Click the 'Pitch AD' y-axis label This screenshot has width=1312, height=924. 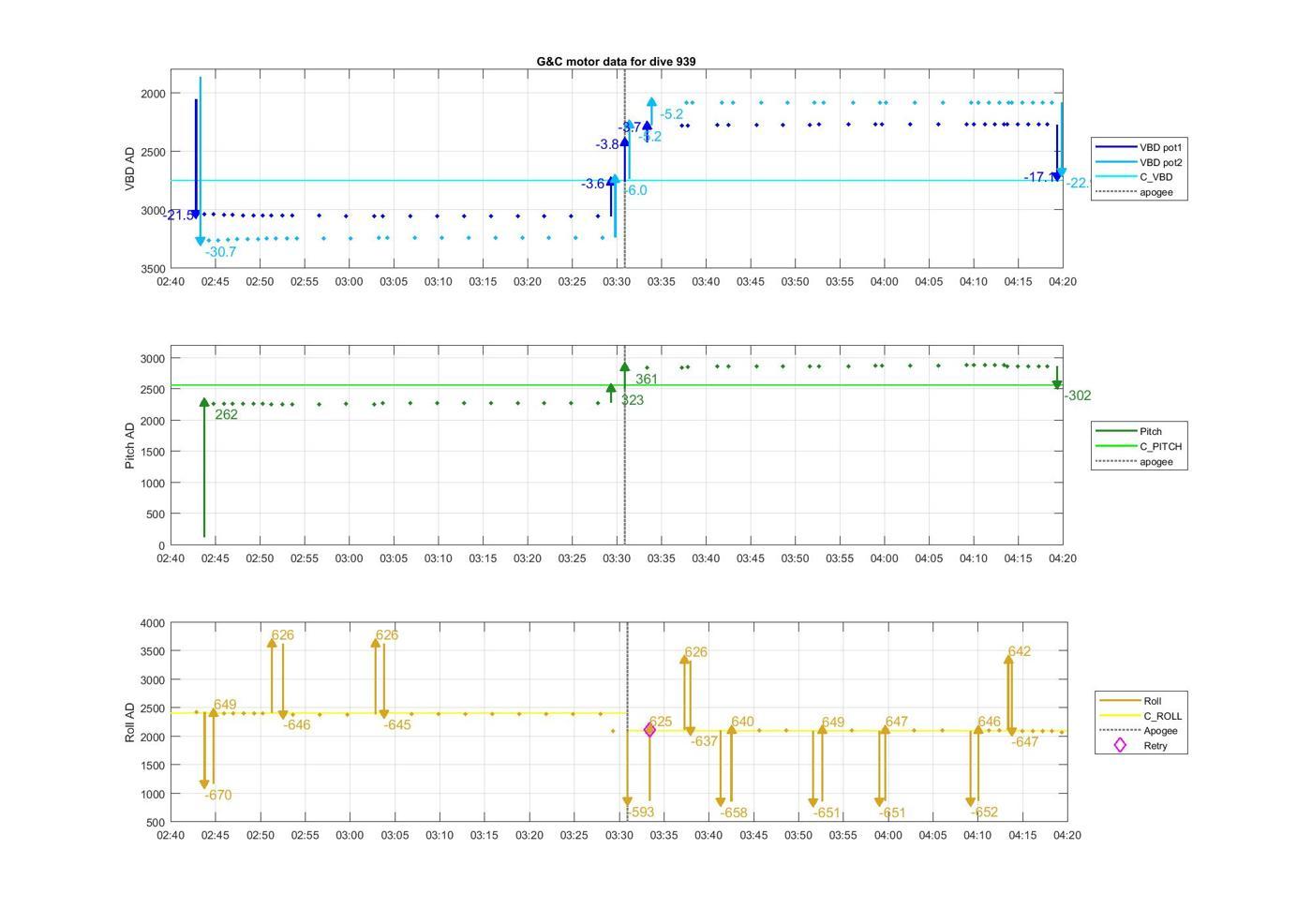click(130, 445)
